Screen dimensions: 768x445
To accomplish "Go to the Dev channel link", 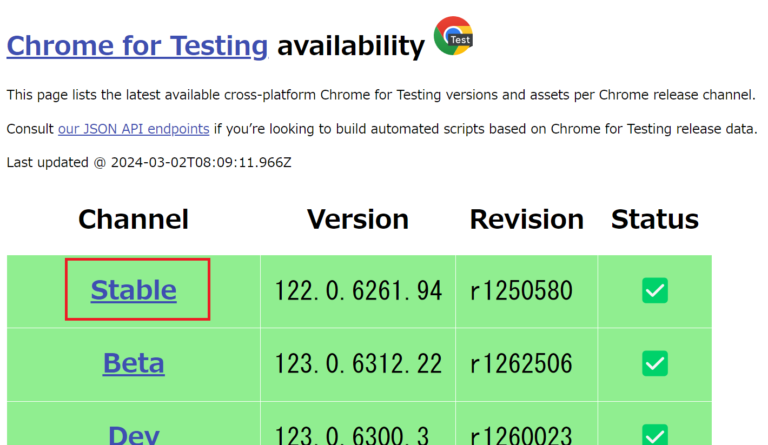I will [x=133, y=435].
